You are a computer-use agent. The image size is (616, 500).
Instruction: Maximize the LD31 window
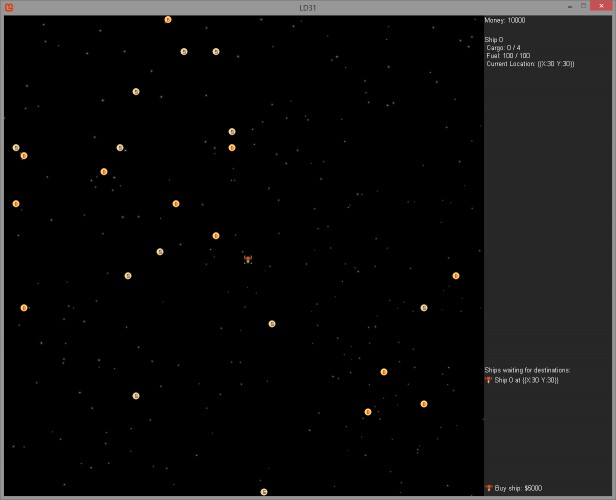(x=583, y=6)
